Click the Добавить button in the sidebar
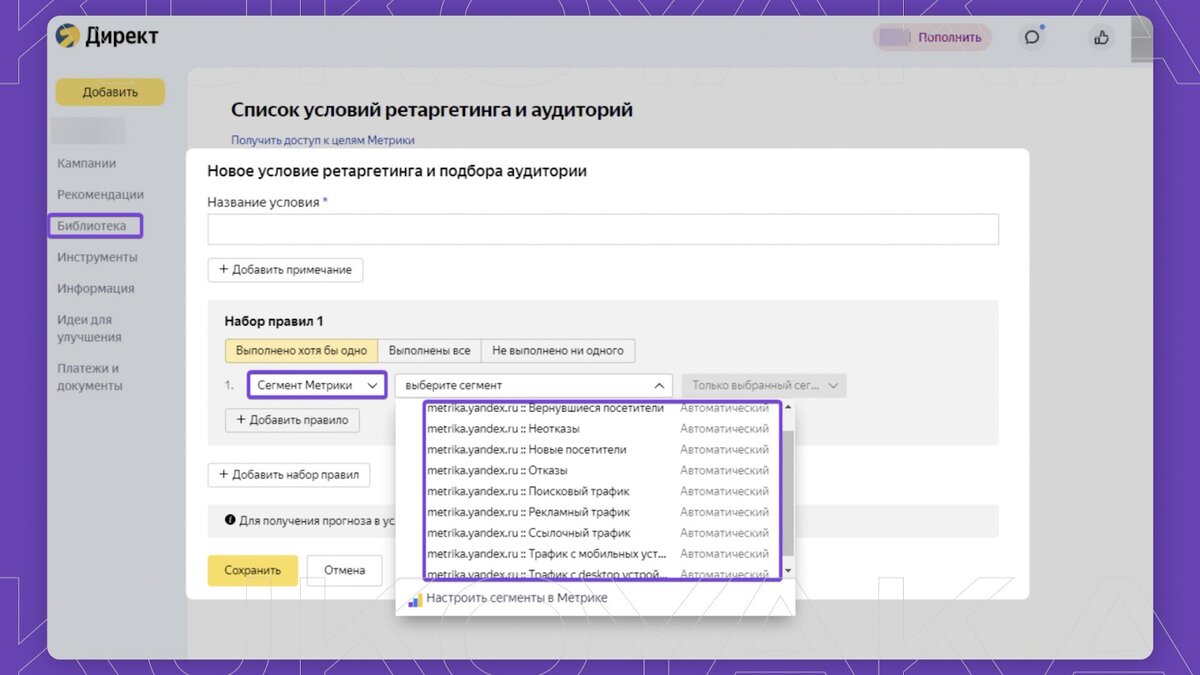 pos(110,92)
